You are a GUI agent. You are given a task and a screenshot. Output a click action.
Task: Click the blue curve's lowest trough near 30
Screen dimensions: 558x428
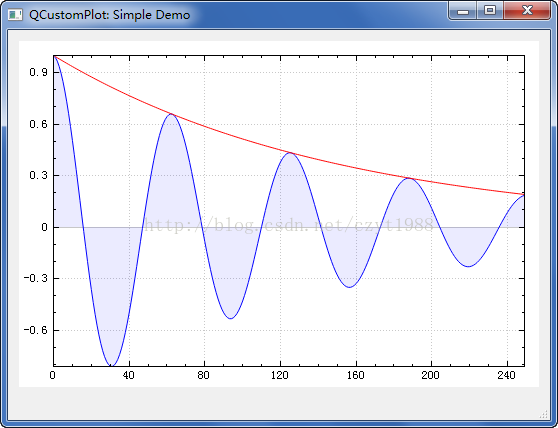pyautogui.click(x=111, y=364)
